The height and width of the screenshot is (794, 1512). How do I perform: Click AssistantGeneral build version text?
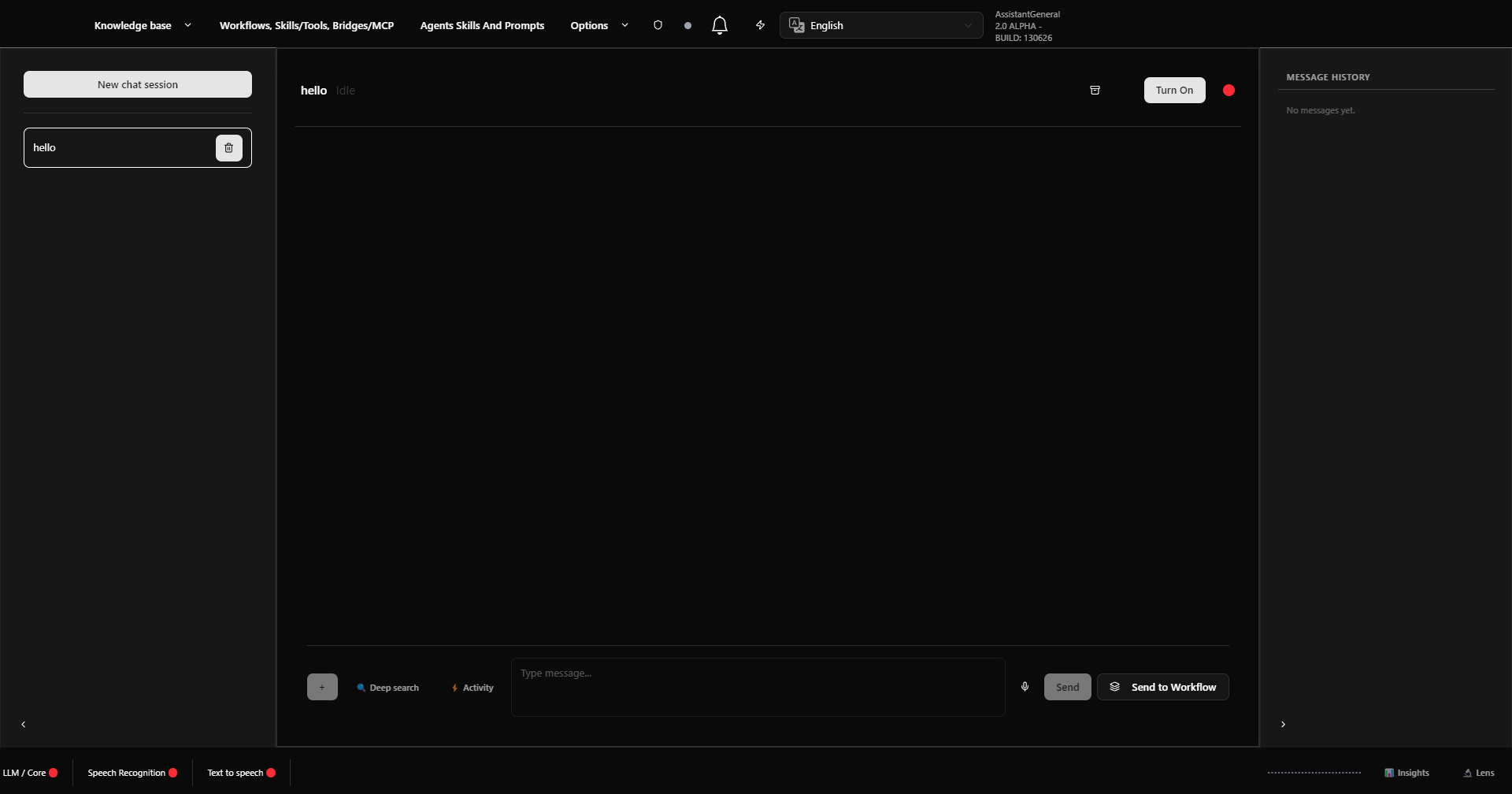1027,26
